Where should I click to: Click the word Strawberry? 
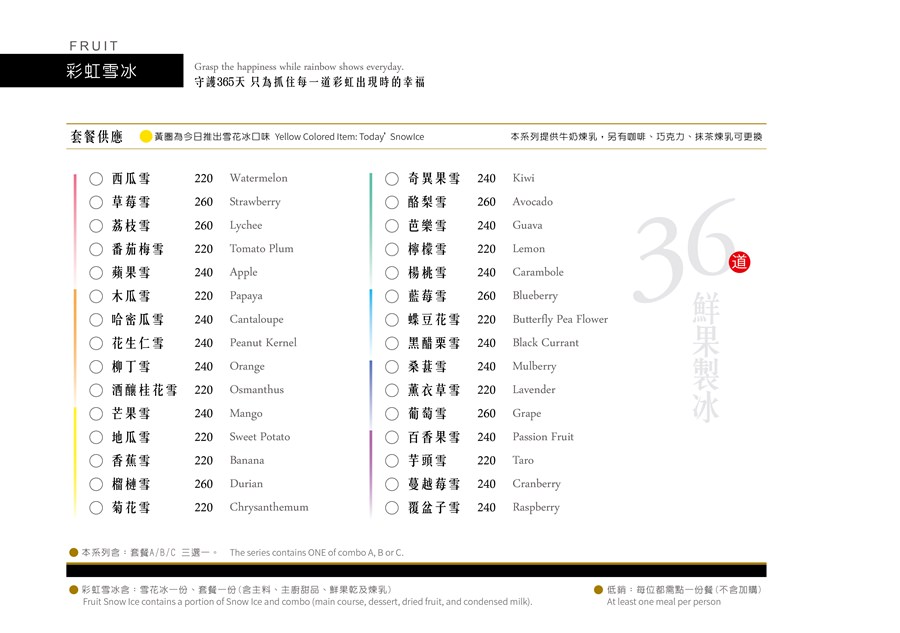pyautogui.click(x=255, y=202)
